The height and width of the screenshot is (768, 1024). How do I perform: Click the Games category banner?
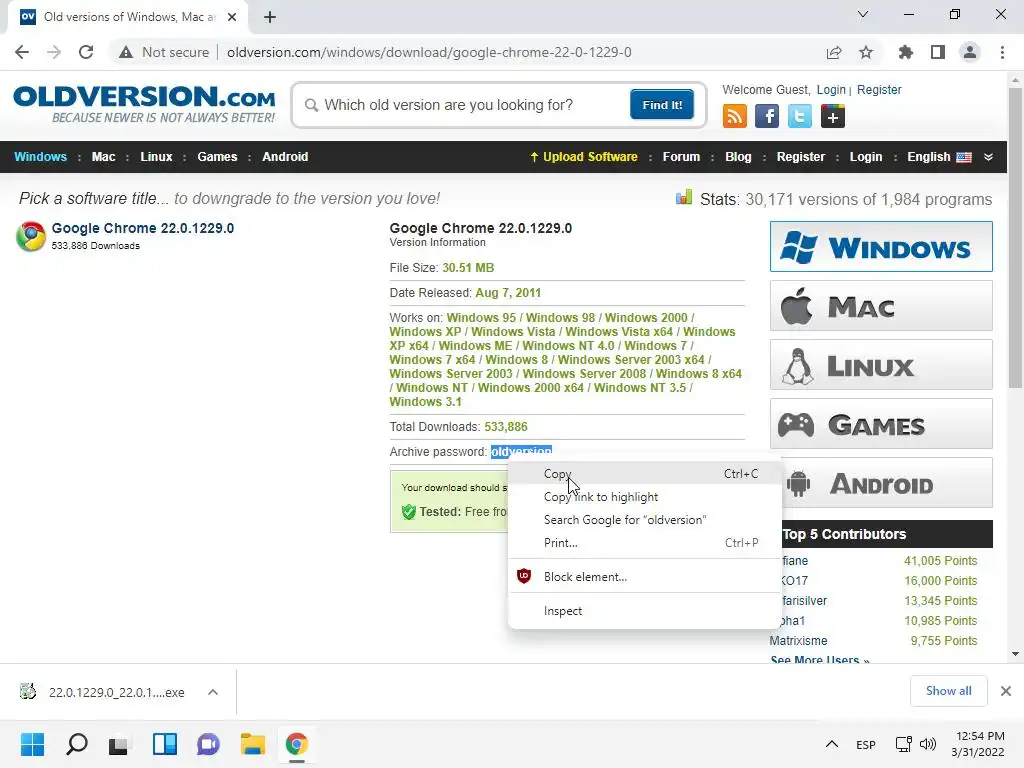[x=881, y=424]
